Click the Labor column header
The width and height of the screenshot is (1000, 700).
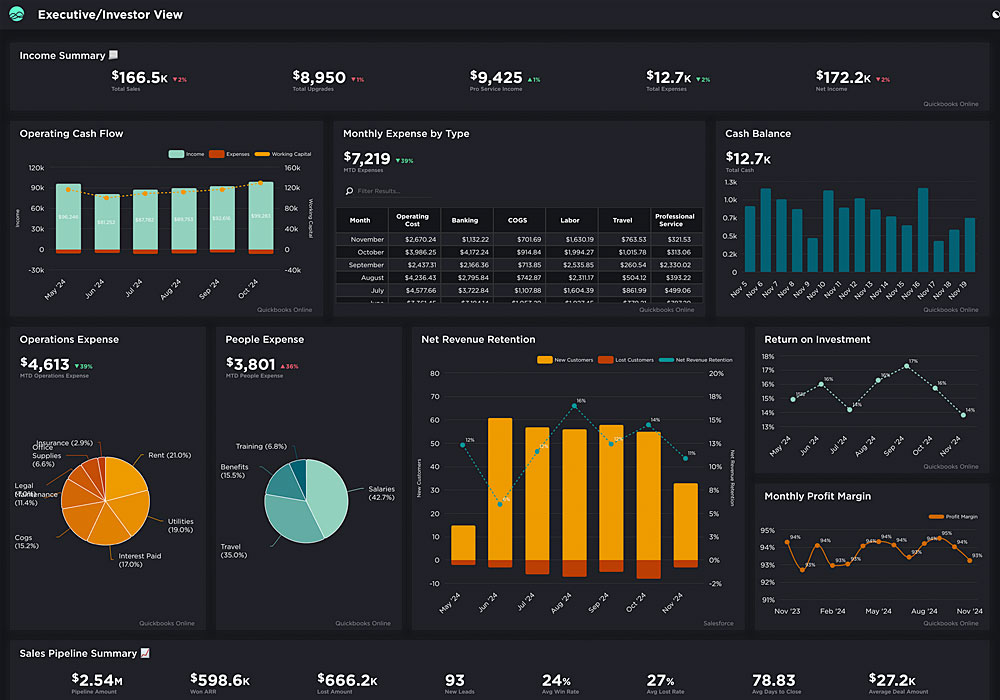click(x=571, y=220)
